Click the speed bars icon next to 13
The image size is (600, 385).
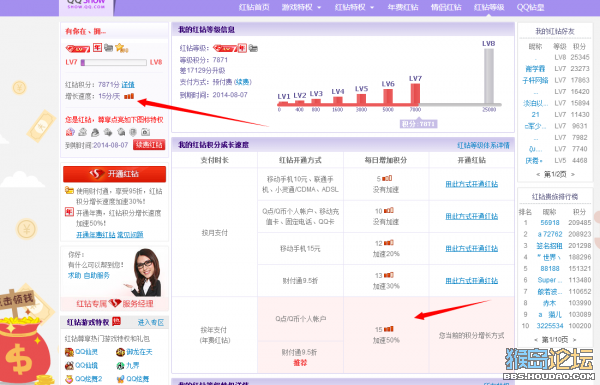tap(389, 275)
